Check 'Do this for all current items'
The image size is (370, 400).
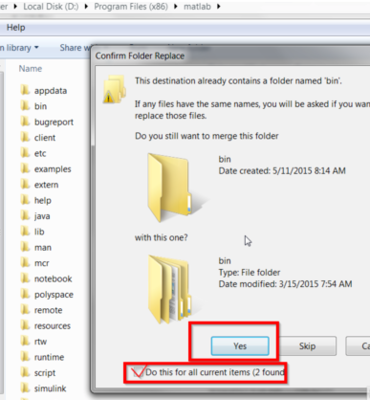click(137, 372)
